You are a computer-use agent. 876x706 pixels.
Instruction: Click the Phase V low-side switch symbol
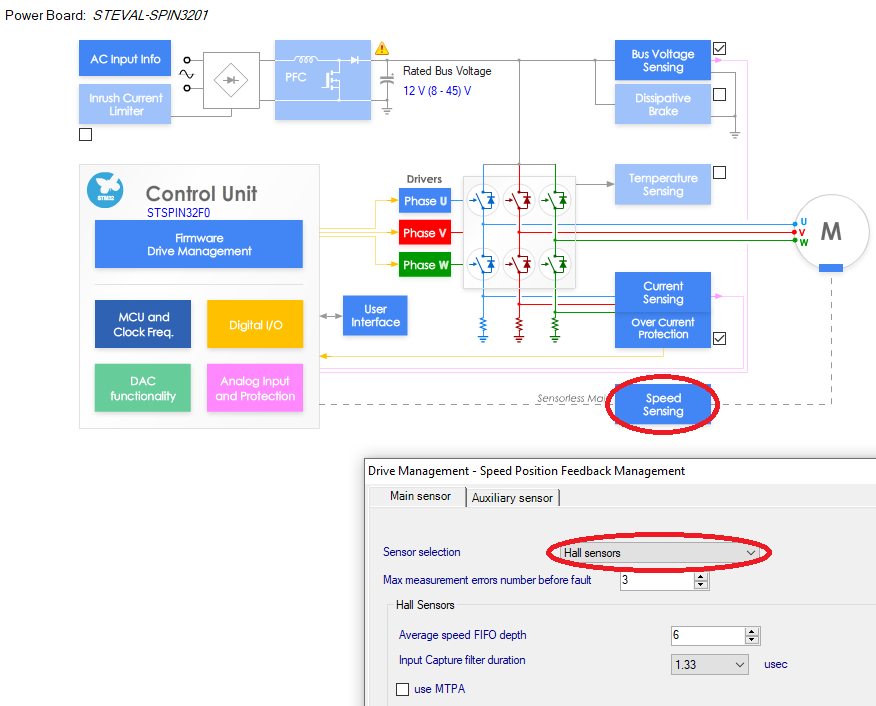pyautogui.click(x=520, y=264)
